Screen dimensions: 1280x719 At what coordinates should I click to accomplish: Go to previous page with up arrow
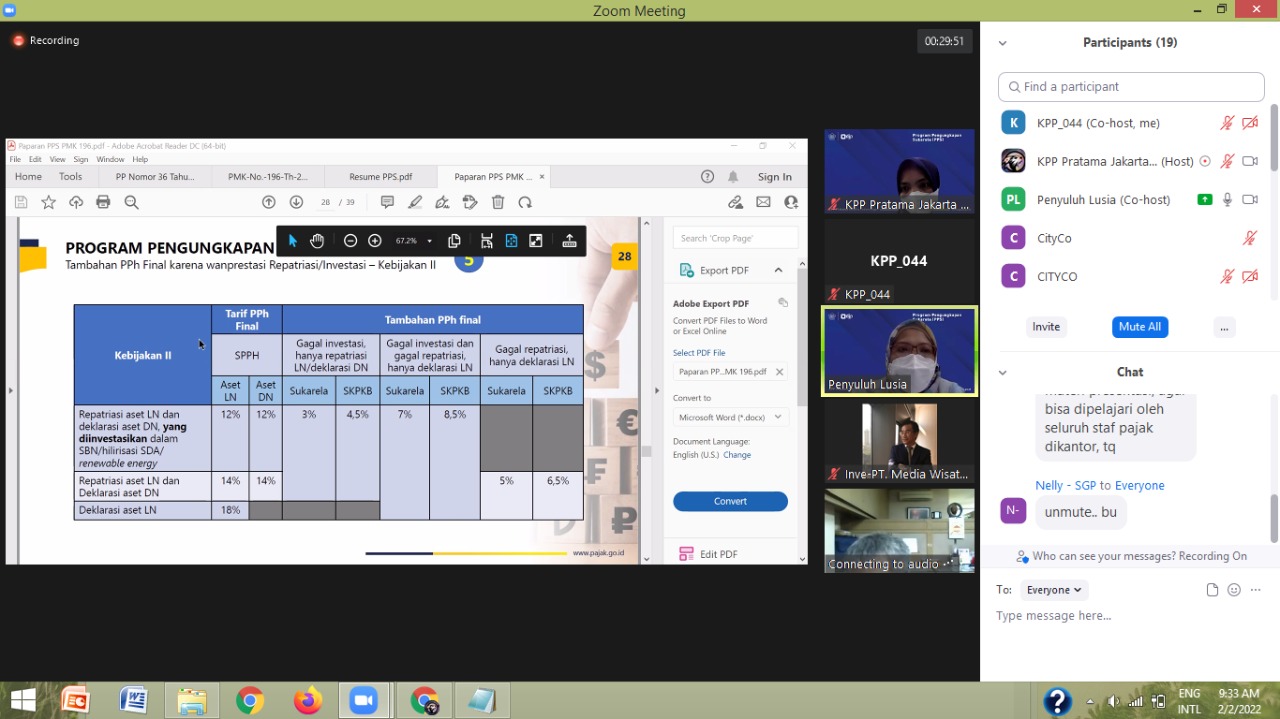click(x=269, y=202)
